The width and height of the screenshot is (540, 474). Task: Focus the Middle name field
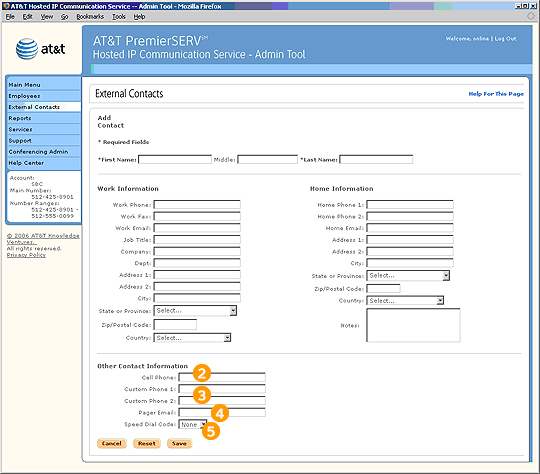tap(267, 159)
